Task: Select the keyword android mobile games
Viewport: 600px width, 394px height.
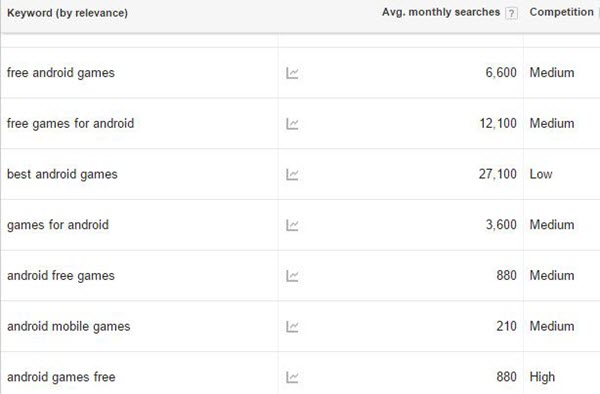Action: [68, 326]
